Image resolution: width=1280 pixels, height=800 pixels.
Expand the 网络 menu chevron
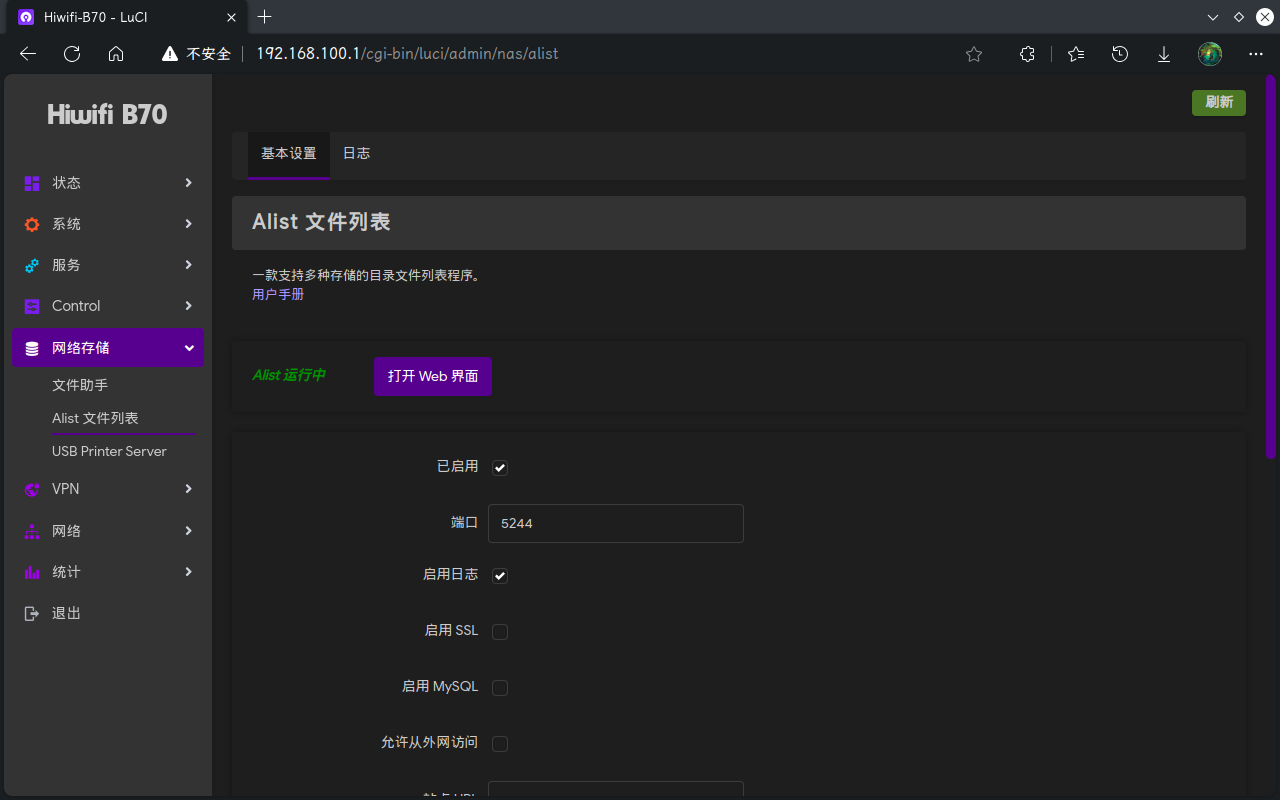(188, 531)
